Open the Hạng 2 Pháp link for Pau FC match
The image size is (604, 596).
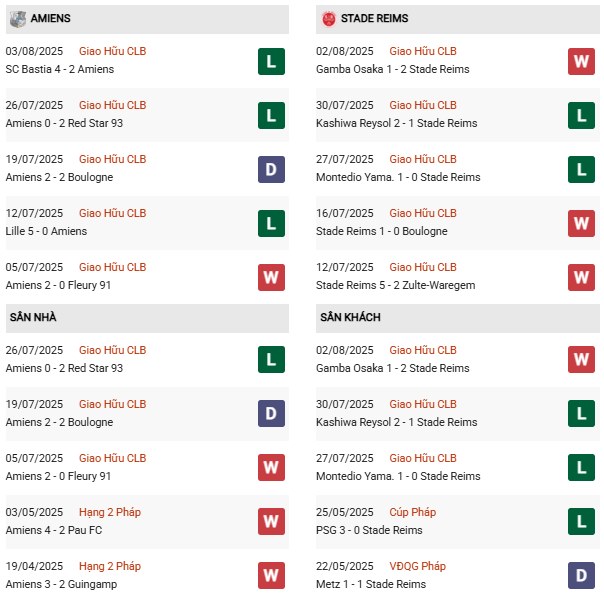point(110,513)
